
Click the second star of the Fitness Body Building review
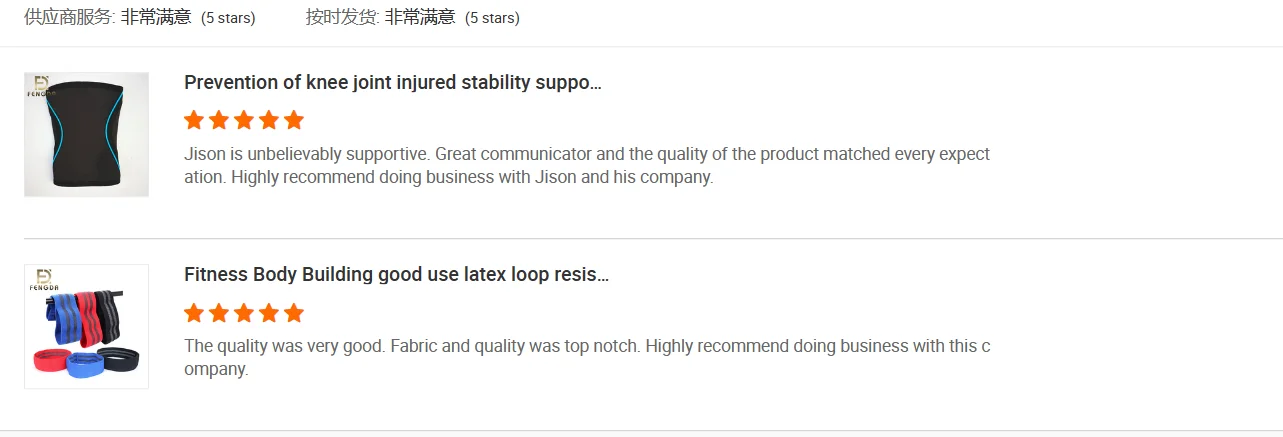(x=219, y=313)
